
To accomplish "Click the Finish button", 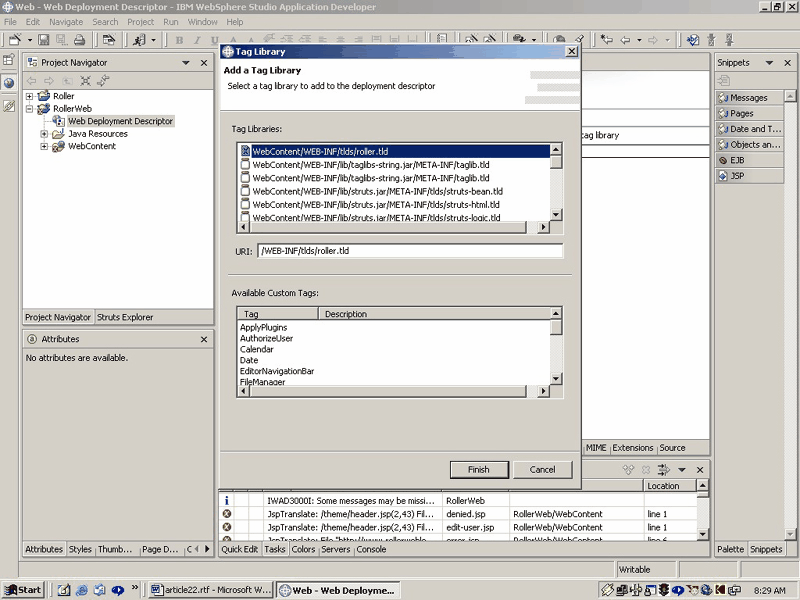I will 478,470.
